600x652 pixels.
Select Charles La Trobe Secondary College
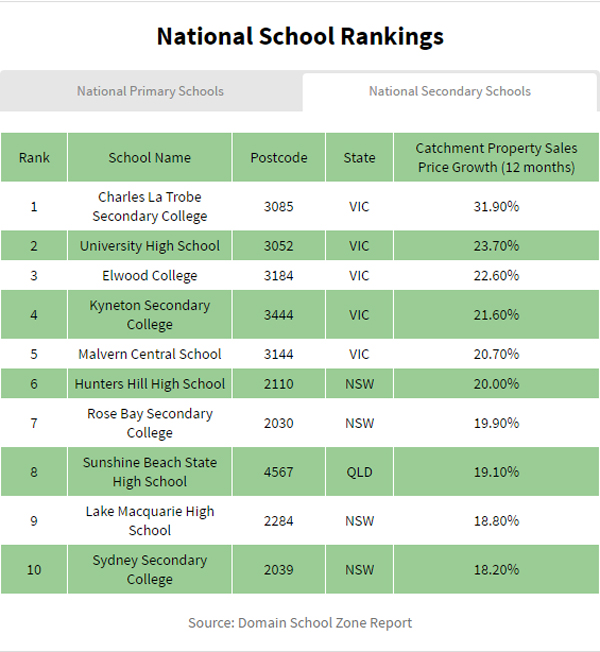(x=150, y=207)
